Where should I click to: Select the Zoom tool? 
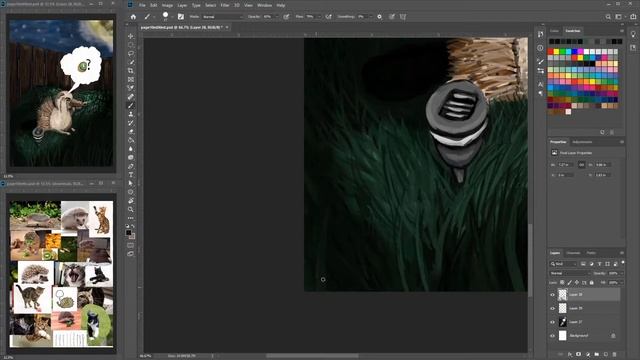[131, 209]
